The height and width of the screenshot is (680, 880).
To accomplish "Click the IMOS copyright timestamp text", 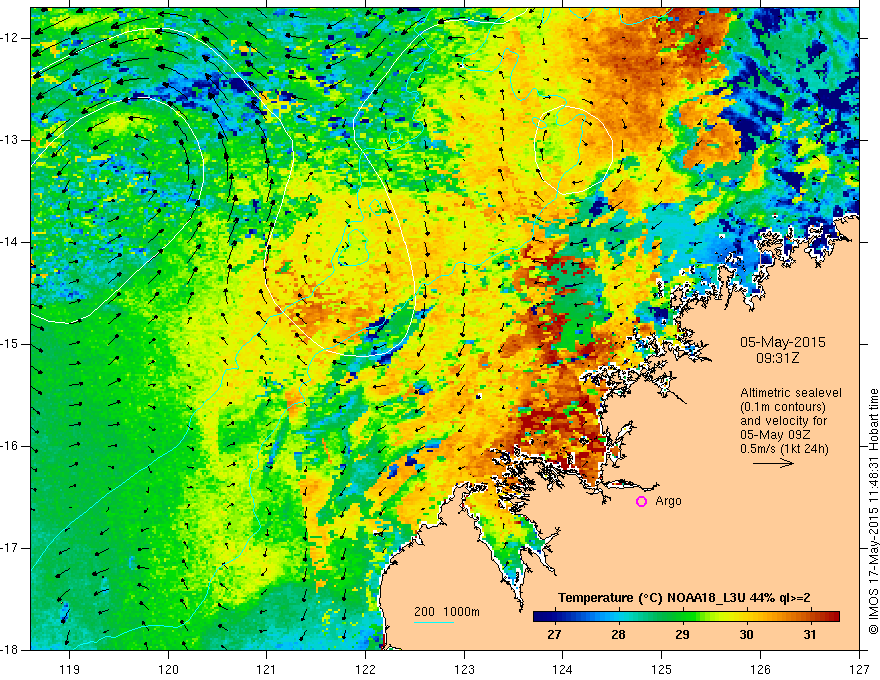I will click(873, 511).
